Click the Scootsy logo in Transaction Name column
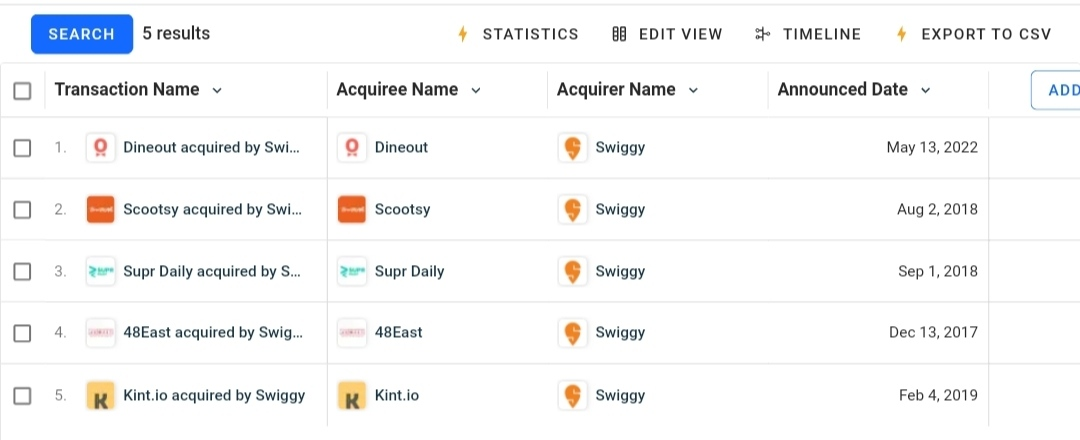 (x=101, y=209)
